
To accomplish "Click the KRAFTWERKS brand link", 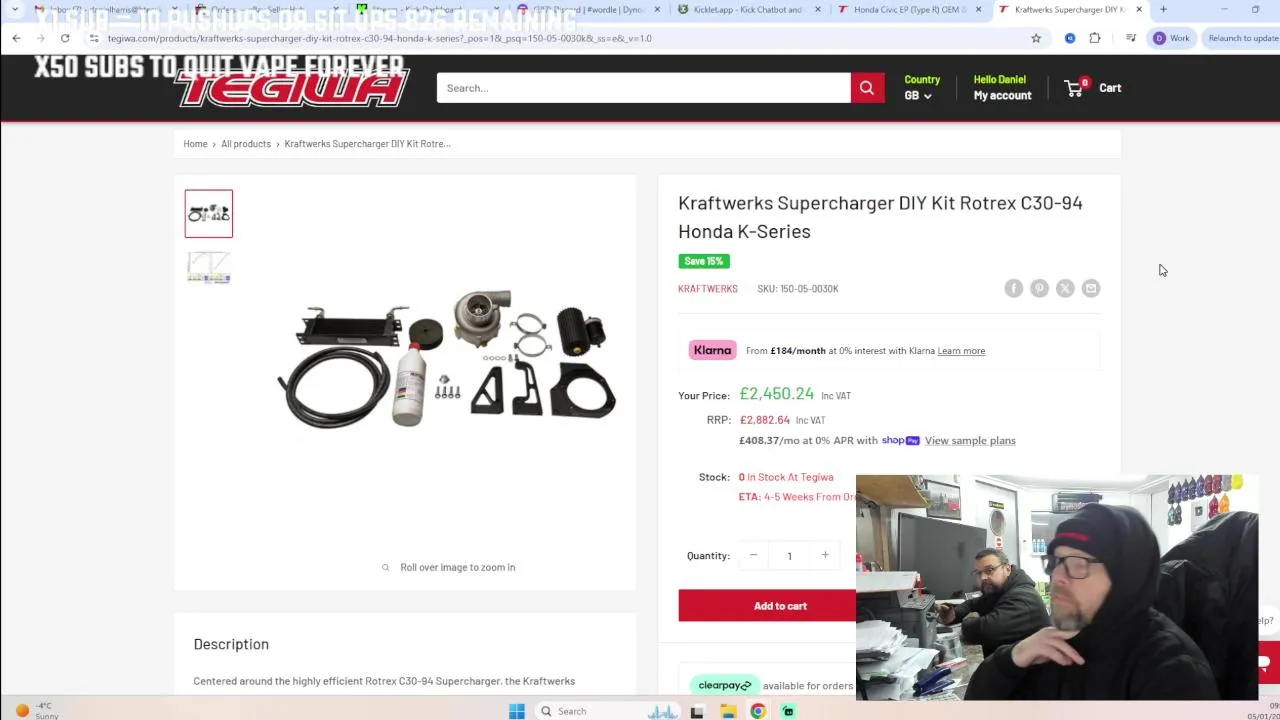I will tap(708, 288).
